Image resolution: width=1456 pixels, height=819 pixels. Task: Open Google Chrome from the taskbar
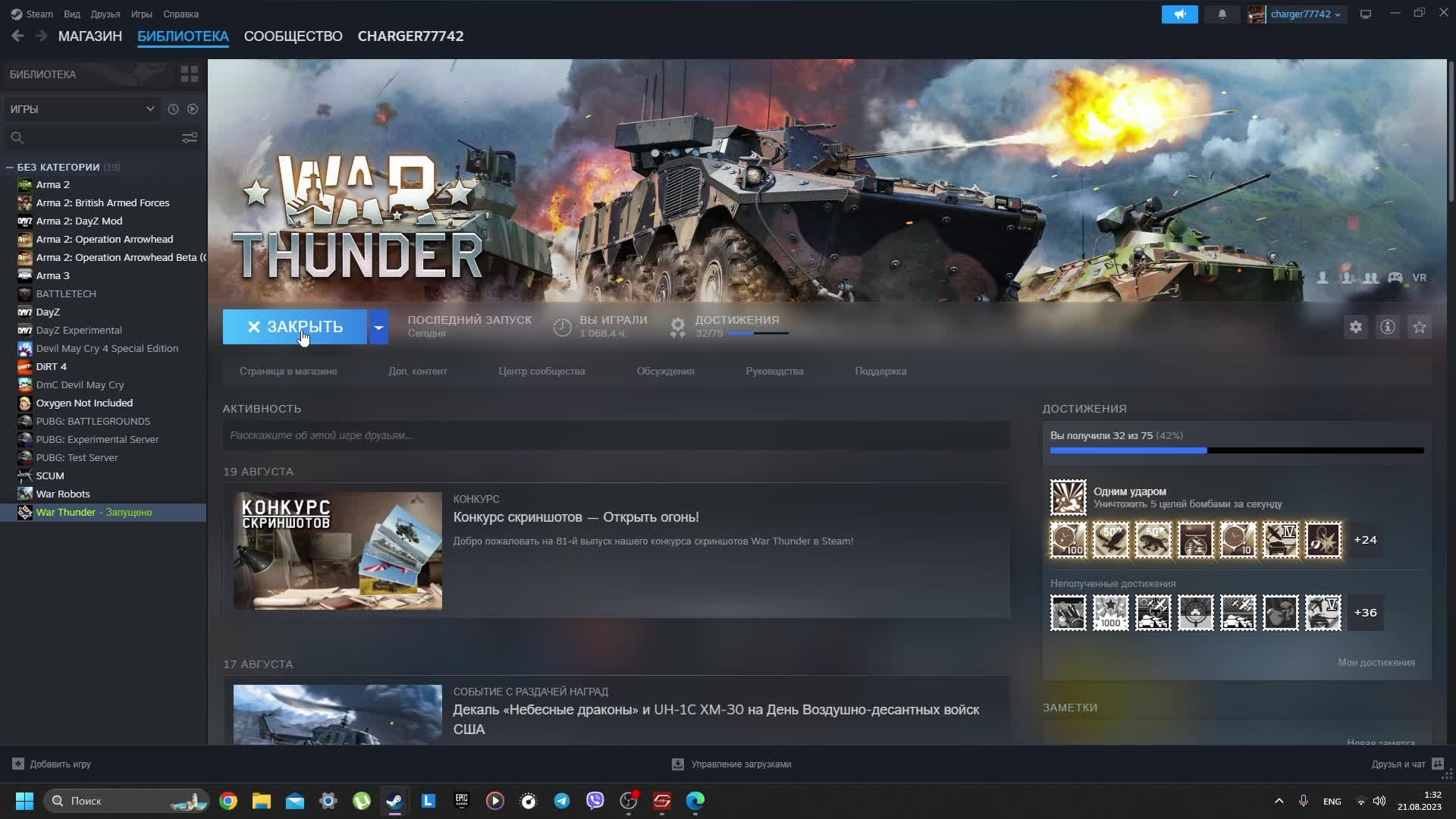click(228, 801)
